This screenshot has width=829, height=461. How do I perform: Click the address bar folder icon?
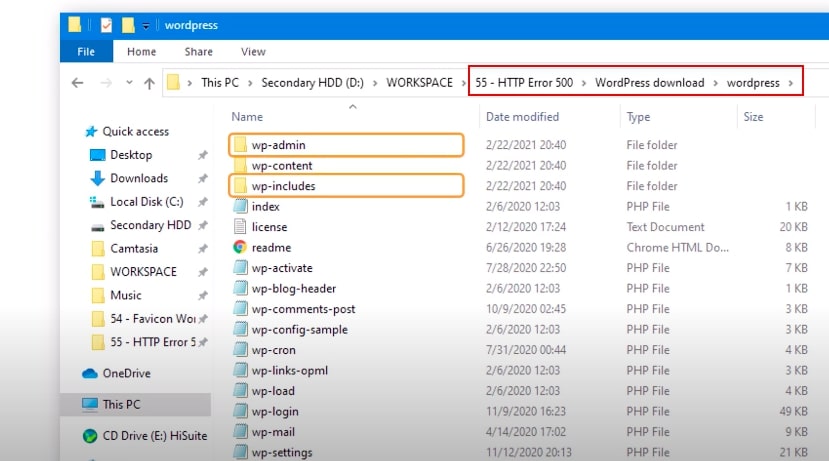tap(173, 82)
